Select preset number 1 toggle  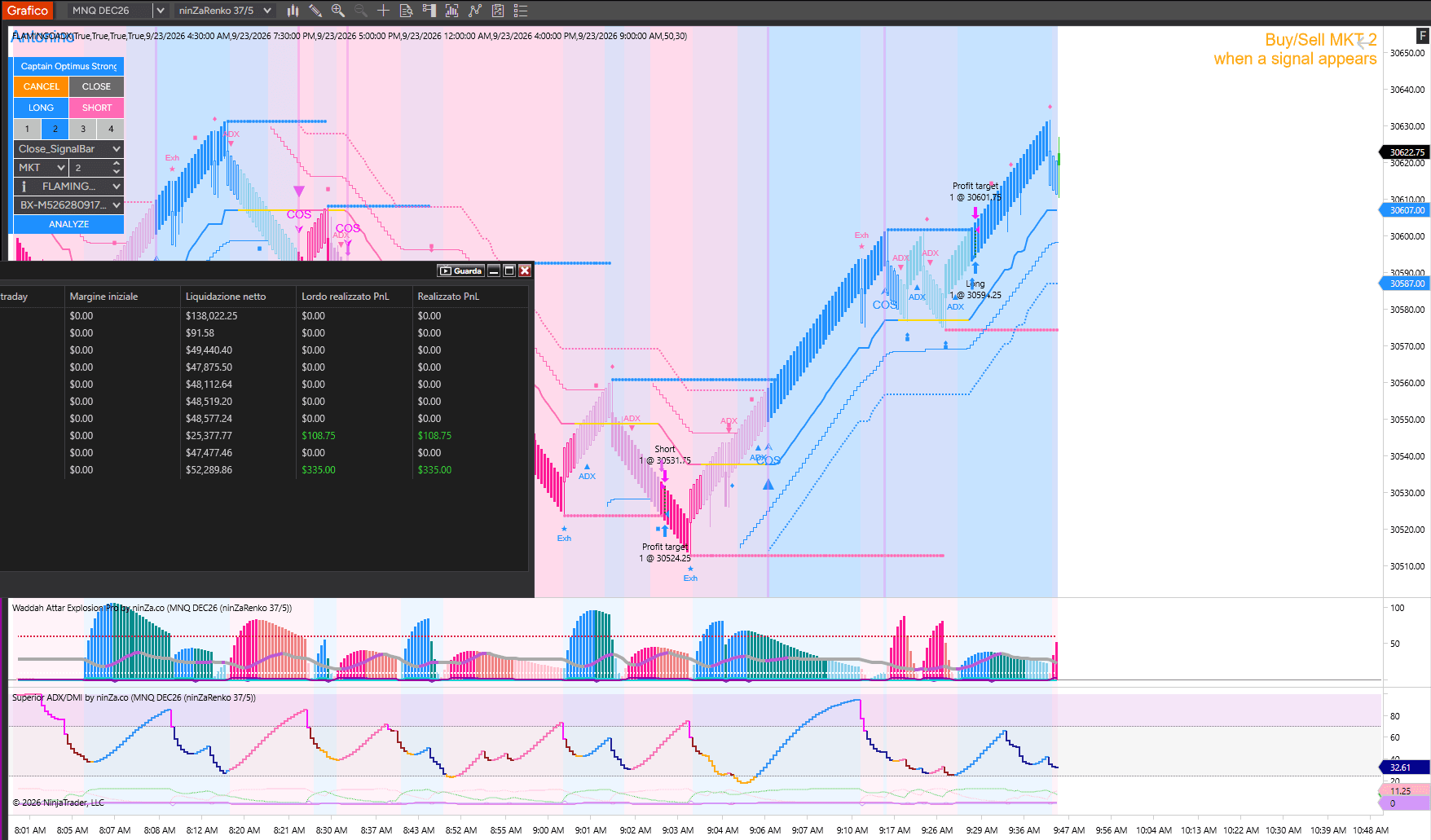27,129
